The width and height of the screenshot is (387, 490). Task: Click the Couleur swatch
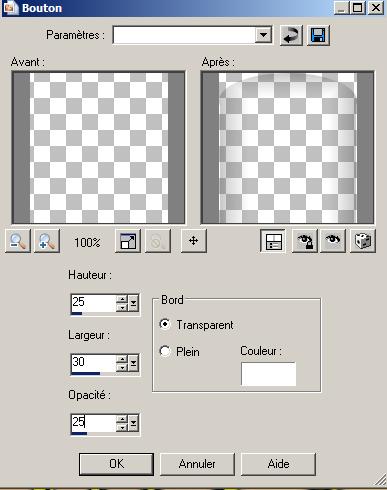pos(268,374)
